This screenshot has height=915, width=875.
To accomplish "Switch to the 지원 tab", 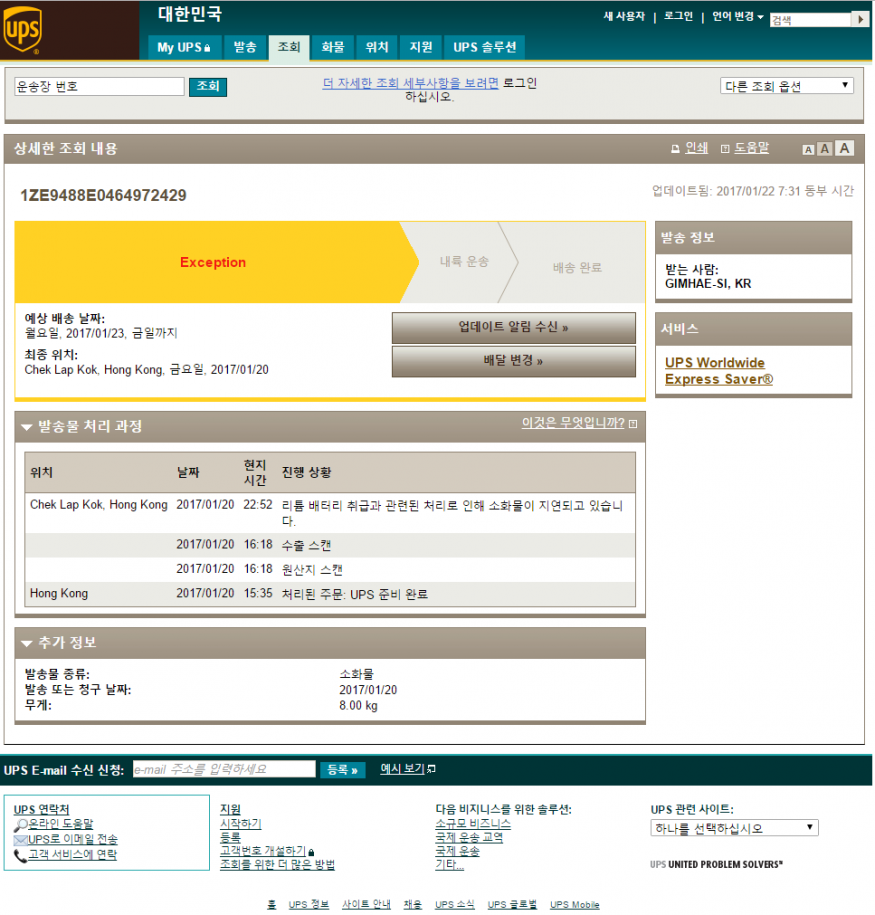I will point(421,47).
